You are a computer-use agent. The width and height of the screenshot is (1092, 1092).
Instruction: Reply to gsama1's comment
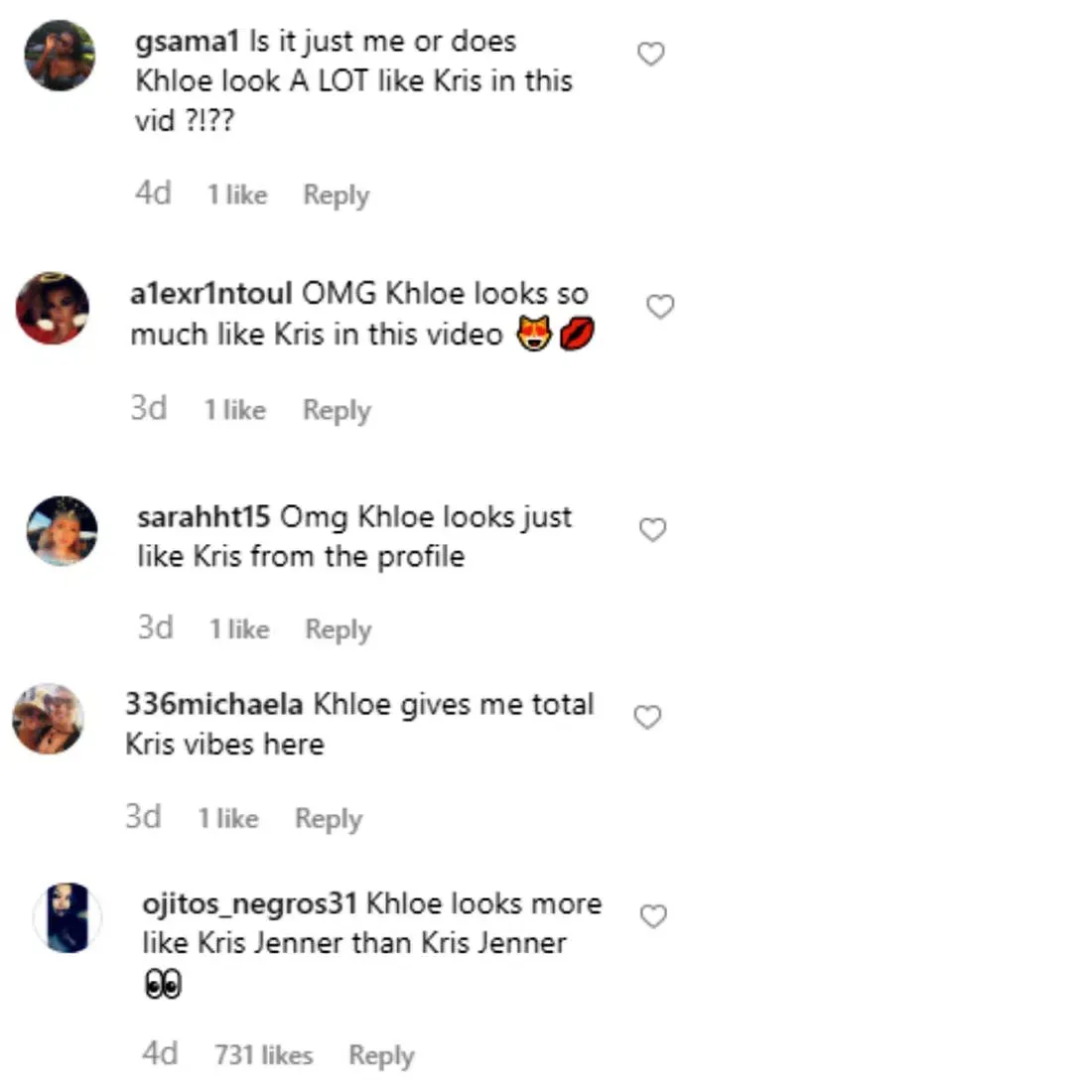[x=336, y=195]
